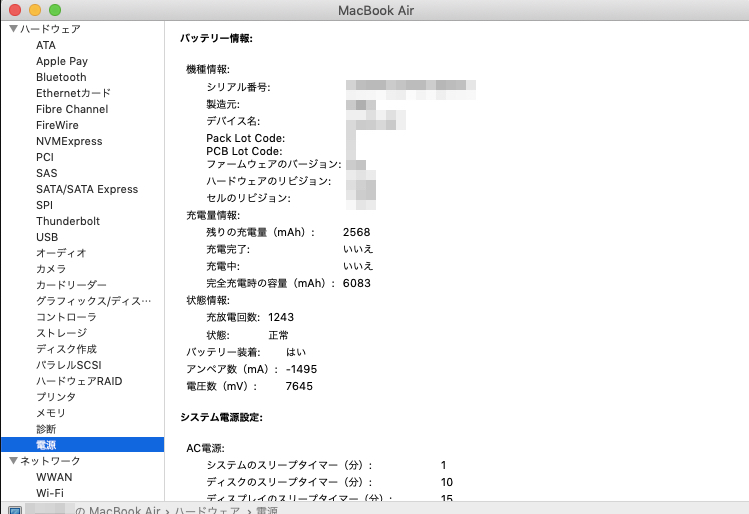
Task: Click the voltage value 7645
Action: (x=299, y=386)
